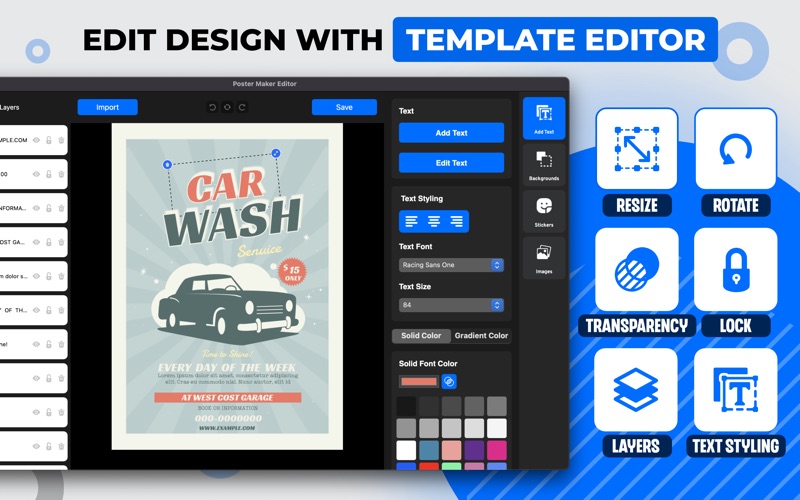Click the Text Styling feature icon

tap(736, 390)
